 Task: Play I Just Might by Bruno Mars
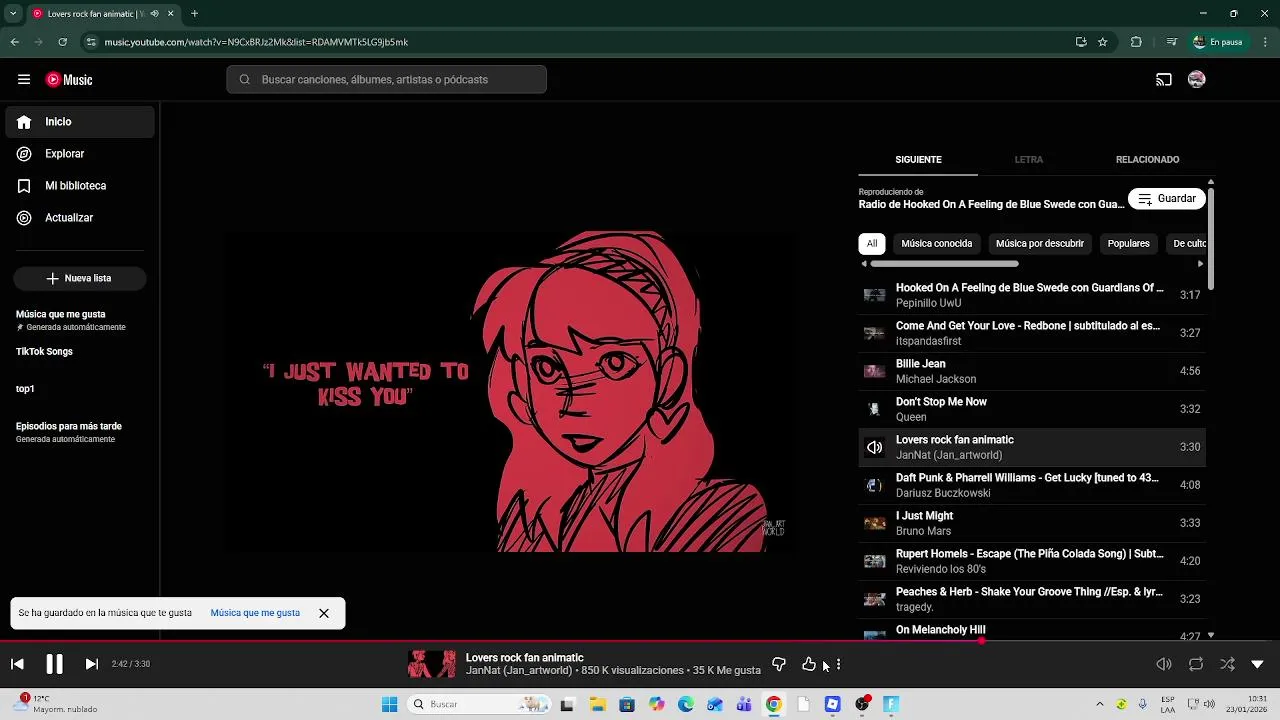click(1032, 523)
